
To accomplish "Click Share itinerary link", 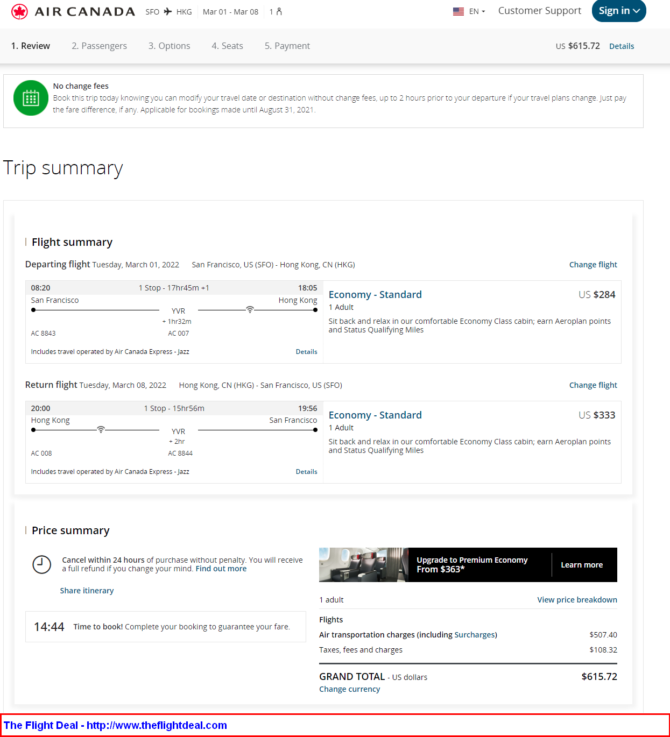I will pyautogui.click(x=87, y=590).
